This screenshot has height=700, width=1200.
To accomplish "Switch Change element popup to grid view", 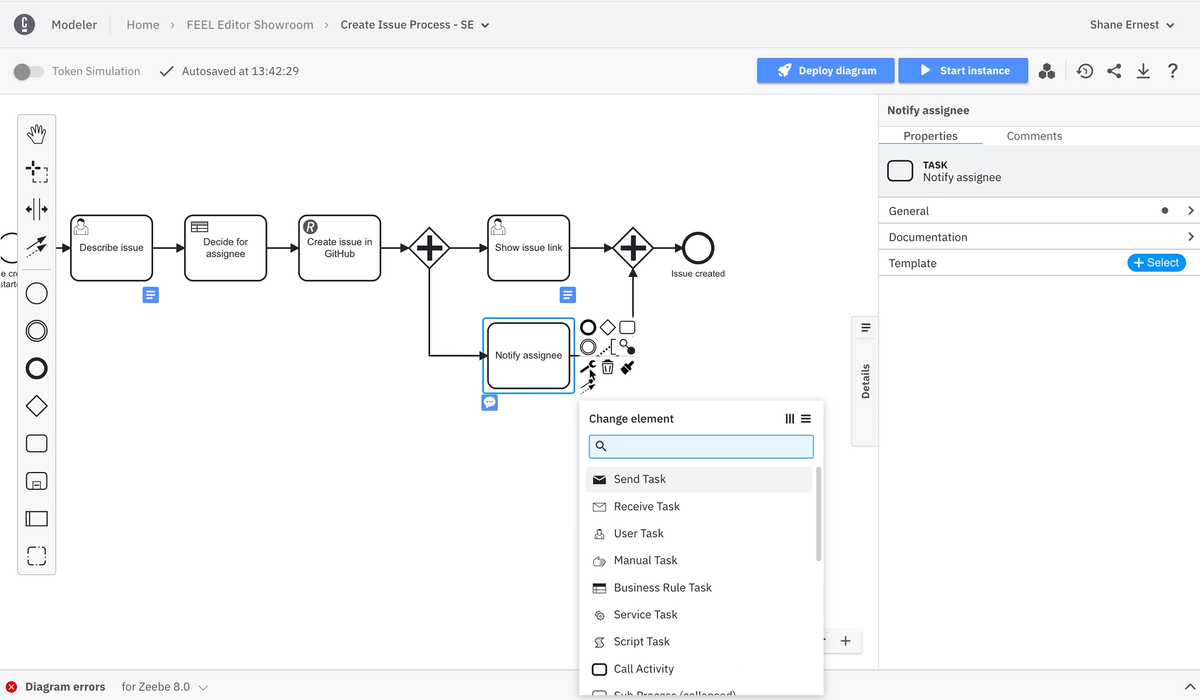I will tap(790, 419).
